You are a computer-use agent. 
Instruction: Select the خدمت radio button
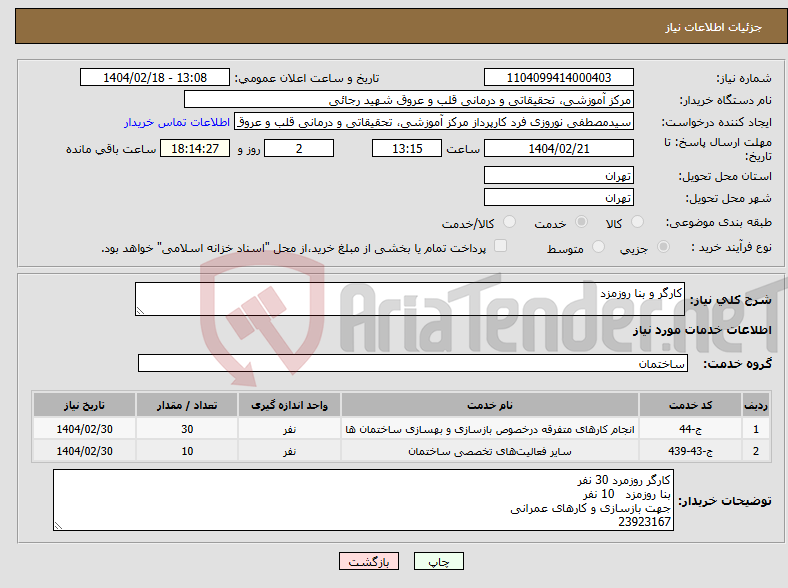click(581, 222)
